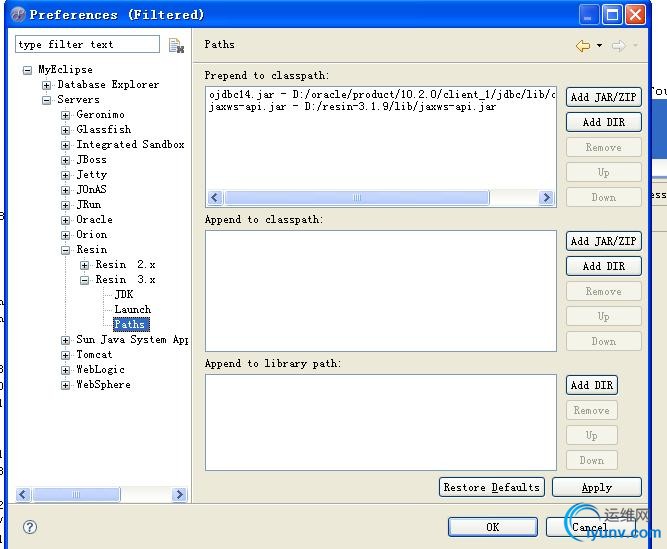Select the Paths tree item
667x549 pixels.
[x=131, y=324]
